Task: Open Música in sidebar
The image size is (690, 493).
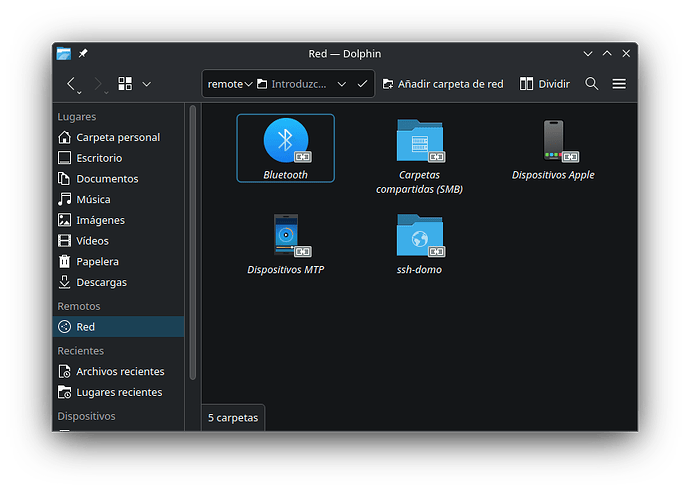Action: [118, 199]
